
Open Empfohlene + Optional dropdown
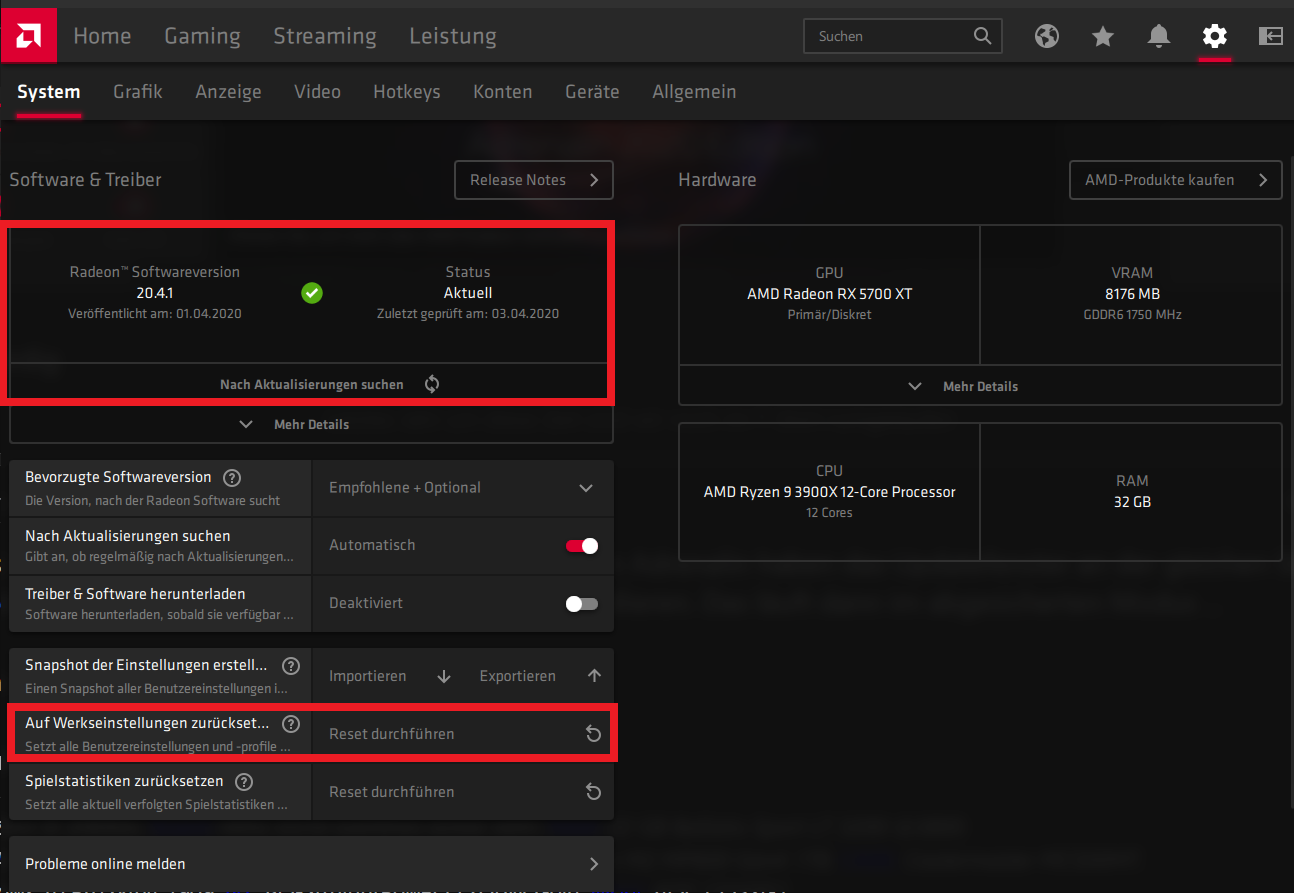(462, 488)
